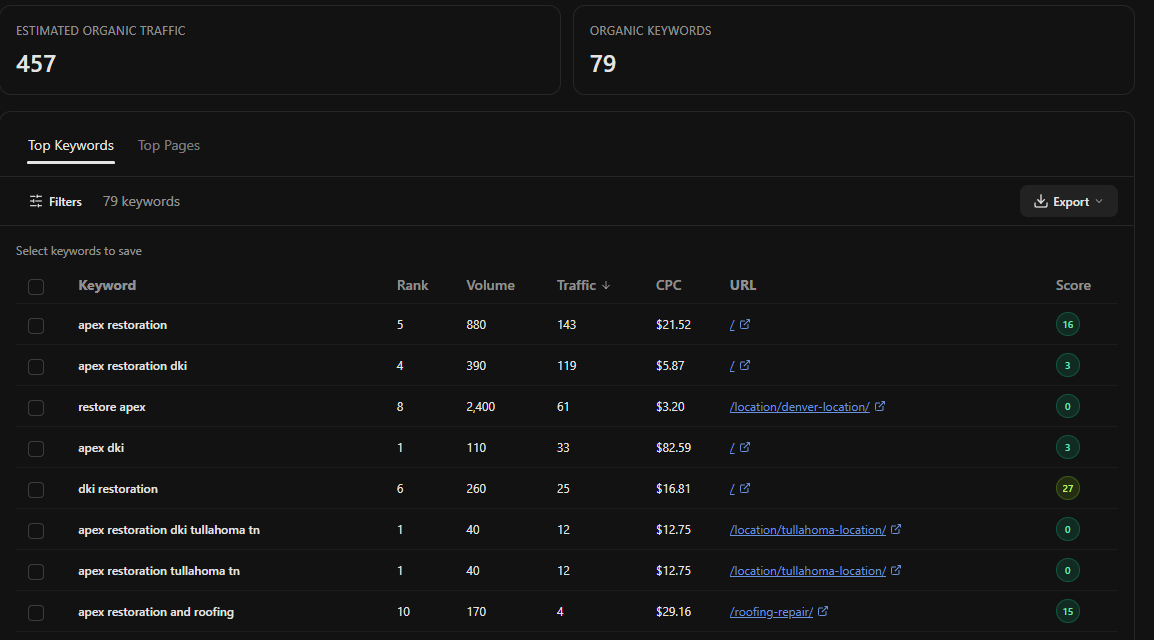Open external link icon for apex dki row
The height and width of the screenshot is (640, 1154).
(745, 447)
